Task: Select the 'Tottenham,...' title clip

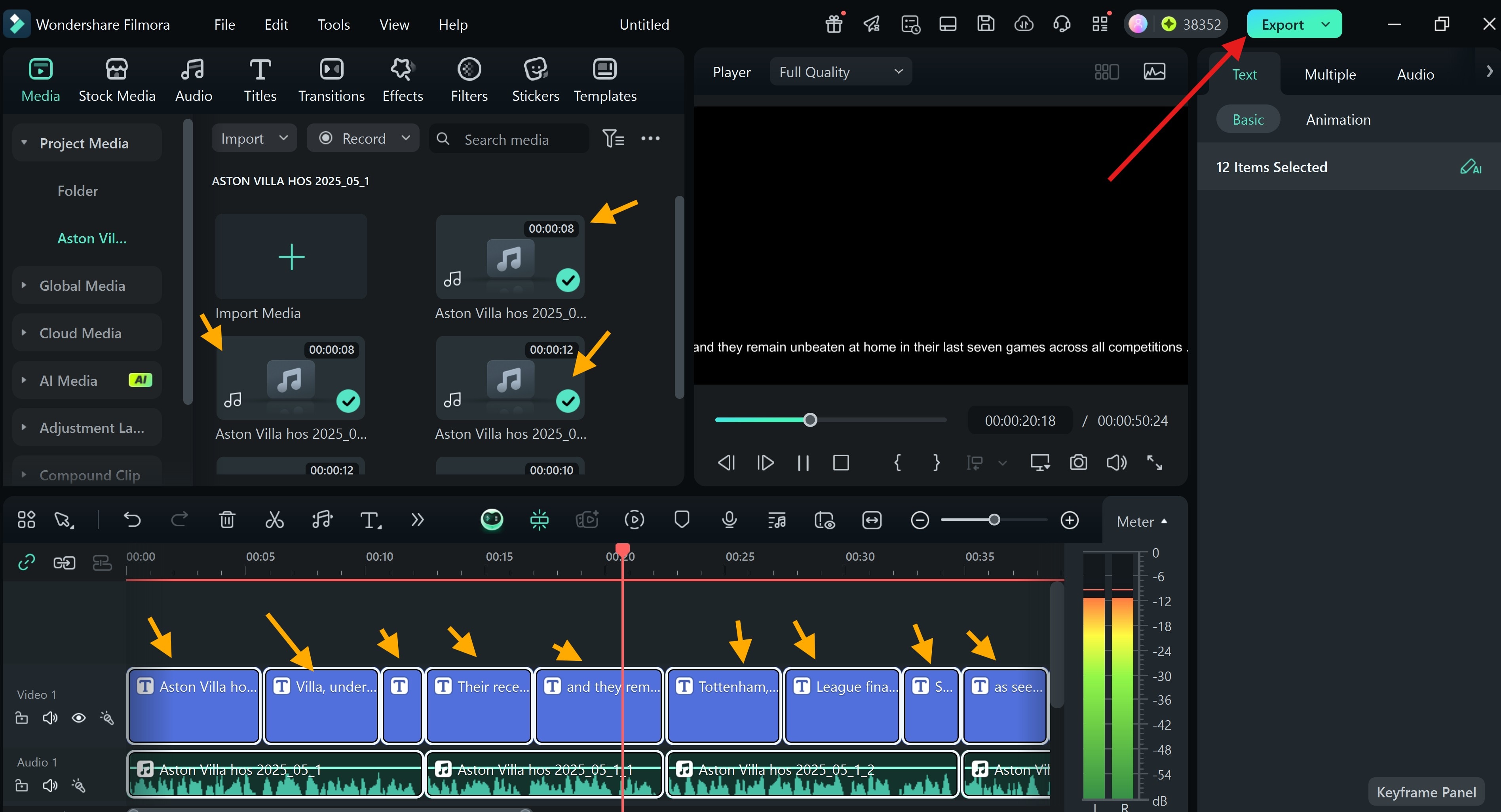Action: 723,706
